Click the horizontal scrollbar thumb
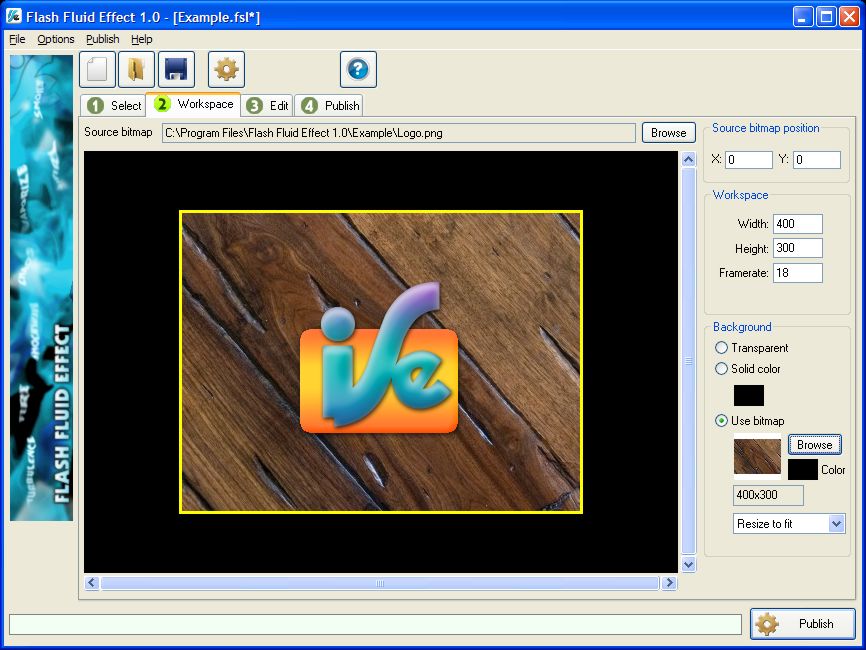The height and width of the screenshot is (650, 866). [x=379, y=583]
